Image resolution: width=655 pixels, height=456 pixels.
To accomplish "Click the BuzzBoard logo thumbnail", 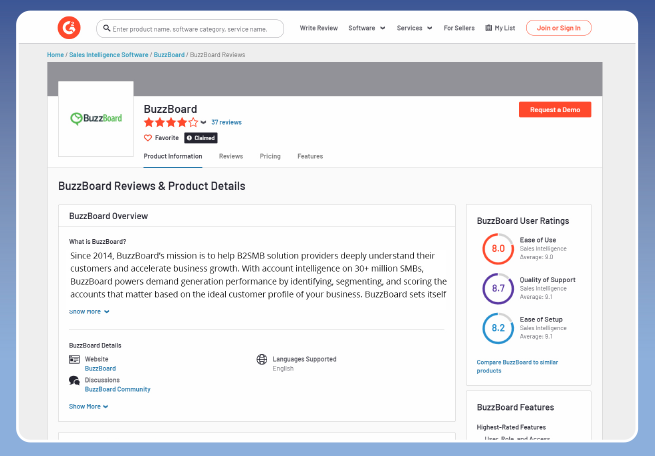I will click(95, 118).
